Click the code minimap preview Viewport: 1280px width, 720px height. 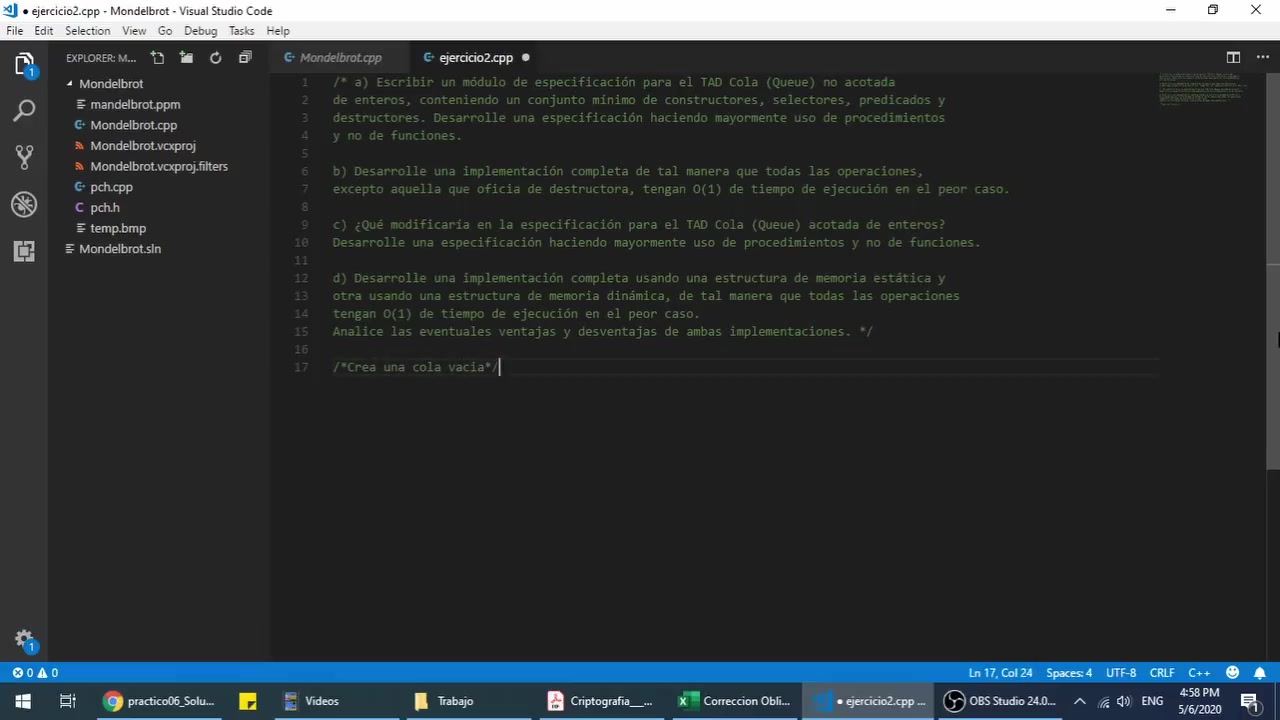pyautogui.click(x=1202, y=89)
